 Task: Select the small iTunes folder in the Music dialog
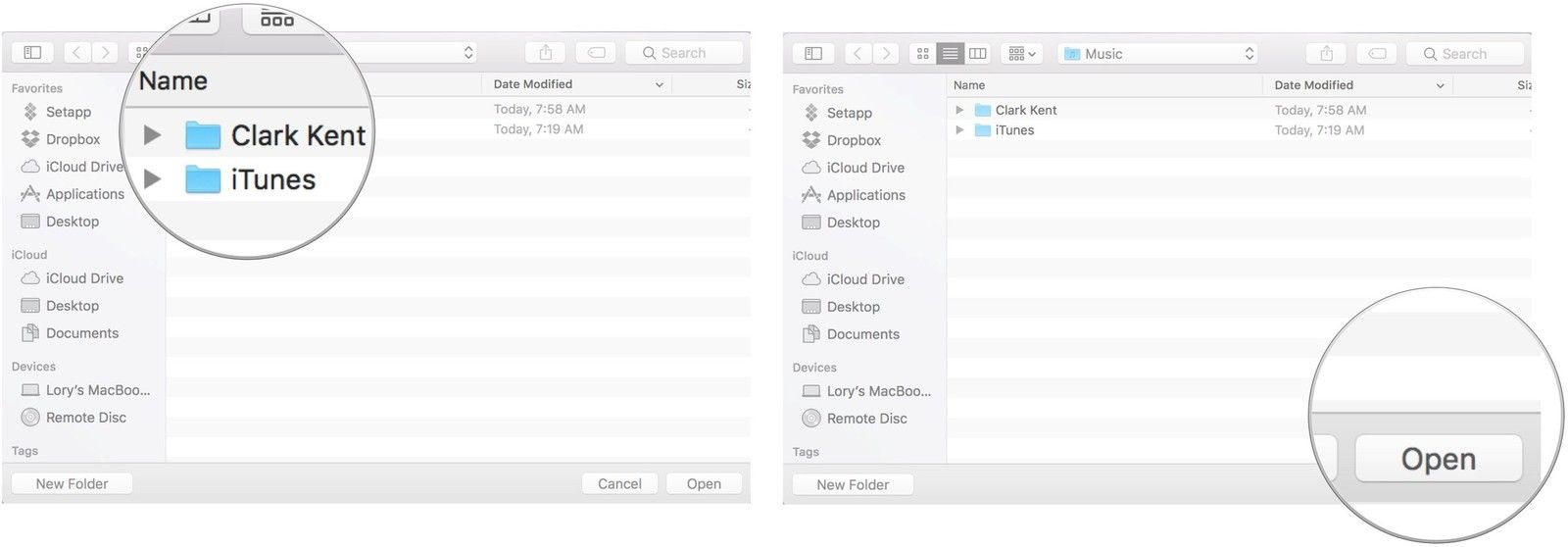coord(1013,130)
